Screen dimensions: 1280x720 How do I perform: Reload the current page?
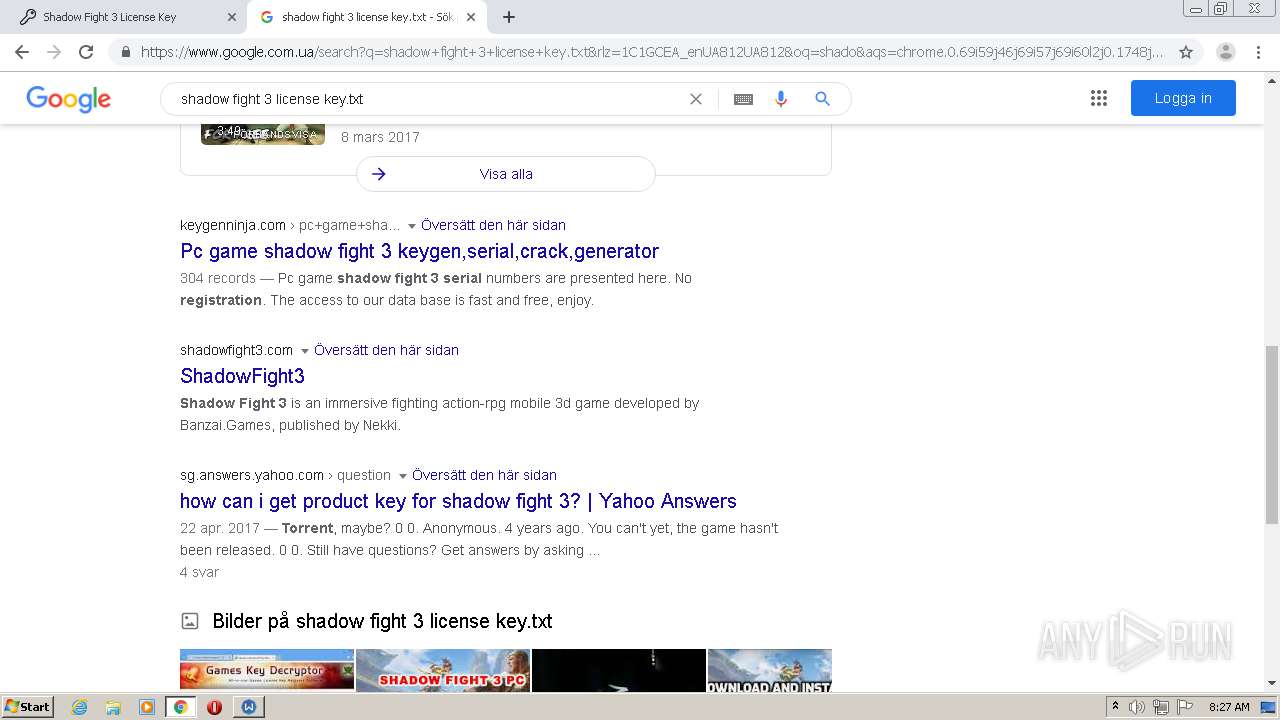click(86, 52)
